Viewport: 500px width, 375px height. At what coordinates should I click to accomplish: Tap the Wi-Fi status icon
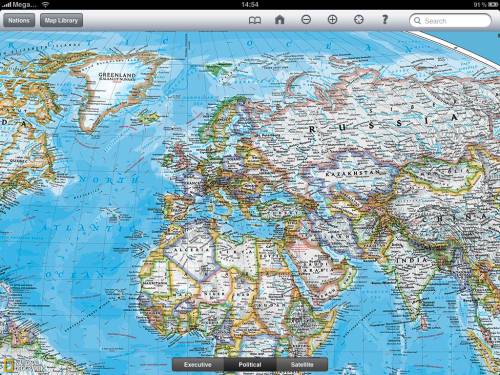click(x=46, y=4)
